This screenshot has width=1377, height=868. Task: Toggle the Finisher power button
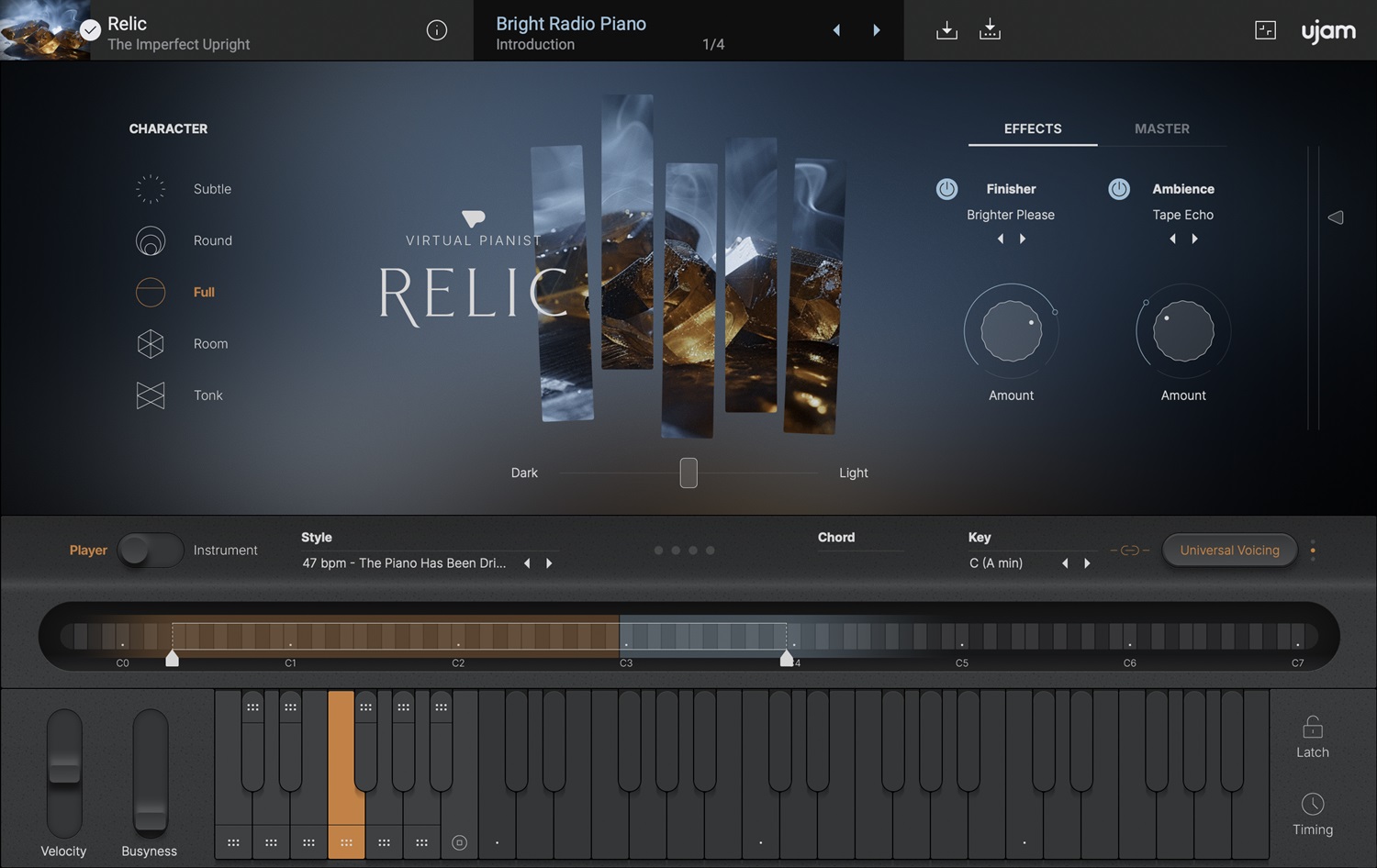[946, 189]
